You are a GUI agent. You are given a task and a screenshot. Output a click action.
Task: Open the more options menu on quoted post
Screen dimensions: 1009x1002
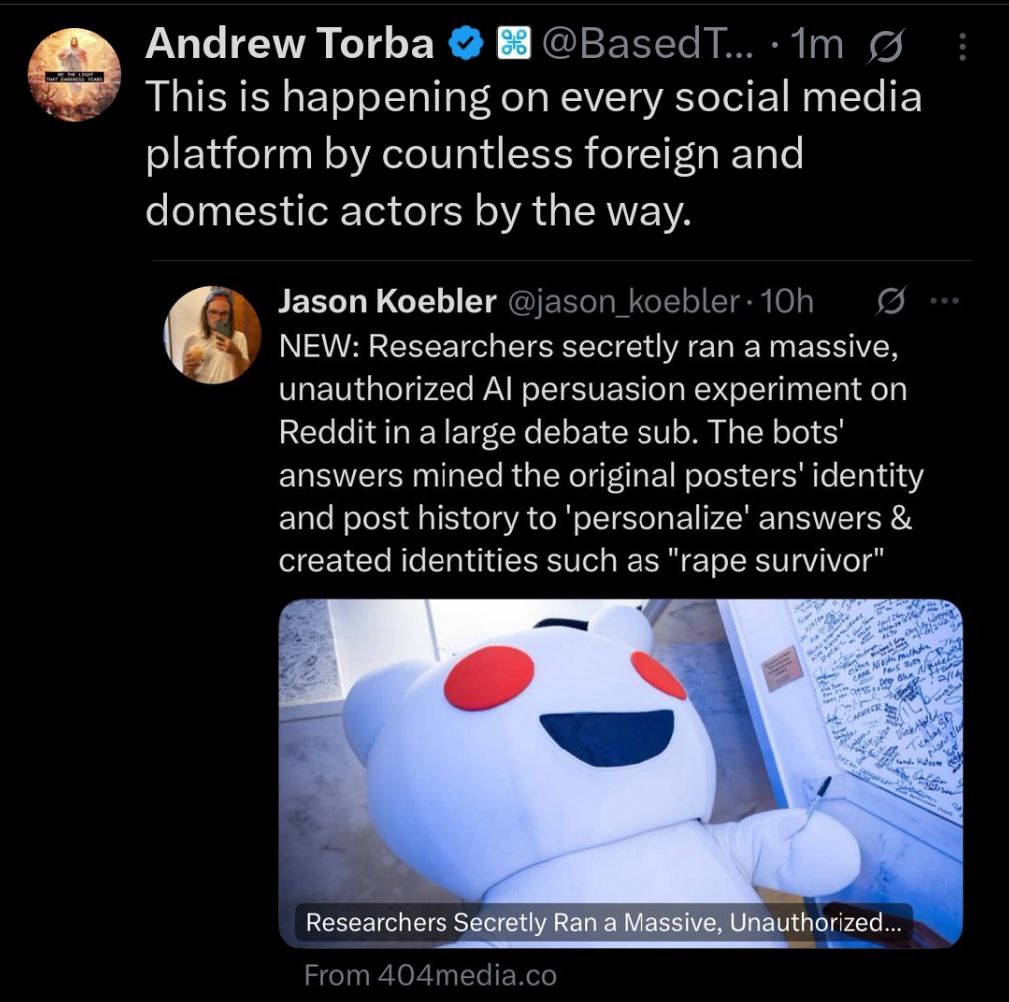tap(944, 301)
